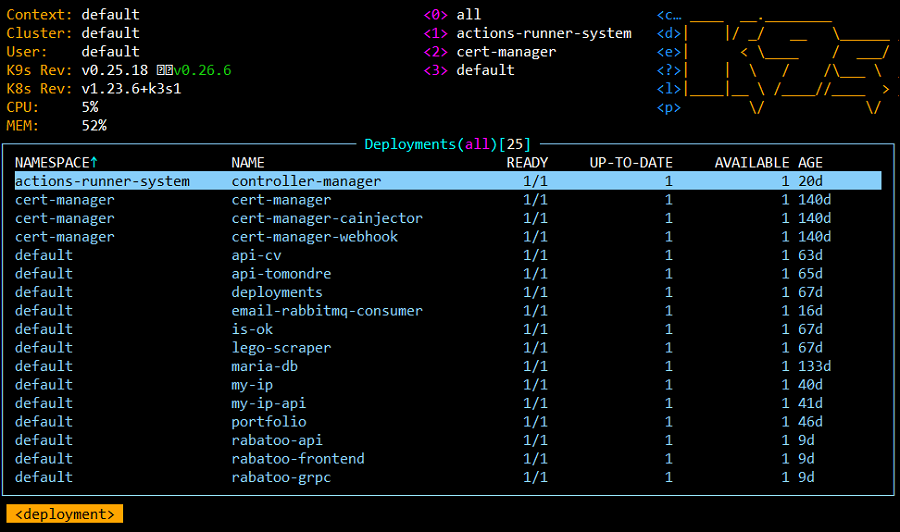Select the rabatoo-grpc deployment
Viewport: 900px width, 532px height.
pyautogui.click(x=448, y=477)
